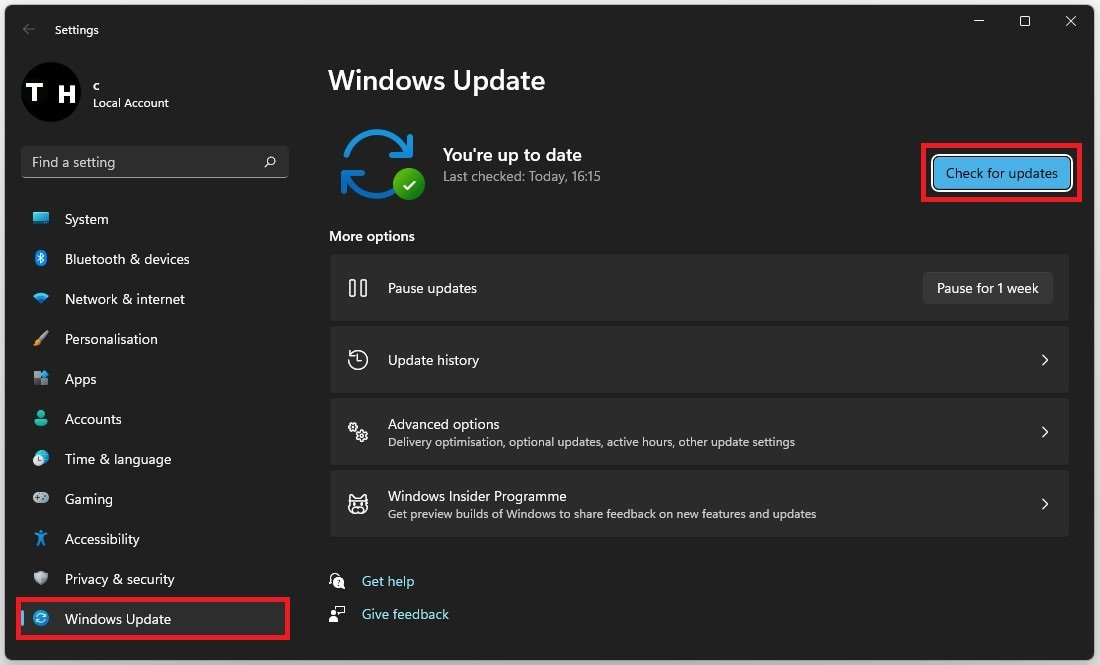Open Windows Insider Programme row title
The width and height of the screenshot is (1100, 665).
477,496
